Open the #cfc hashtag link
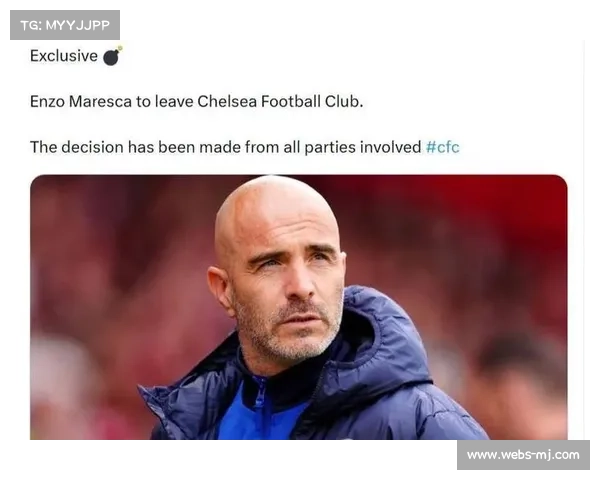This screenshot has width=600, height=480. (x=442, y=147)
